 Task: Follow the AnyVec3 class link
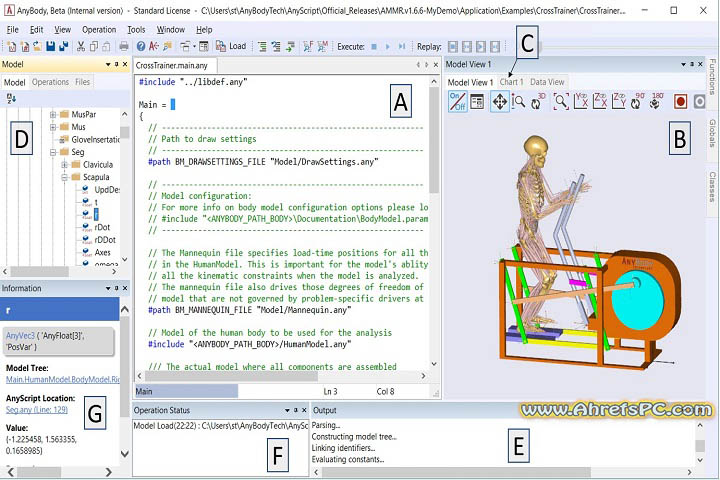click(20, 336)
